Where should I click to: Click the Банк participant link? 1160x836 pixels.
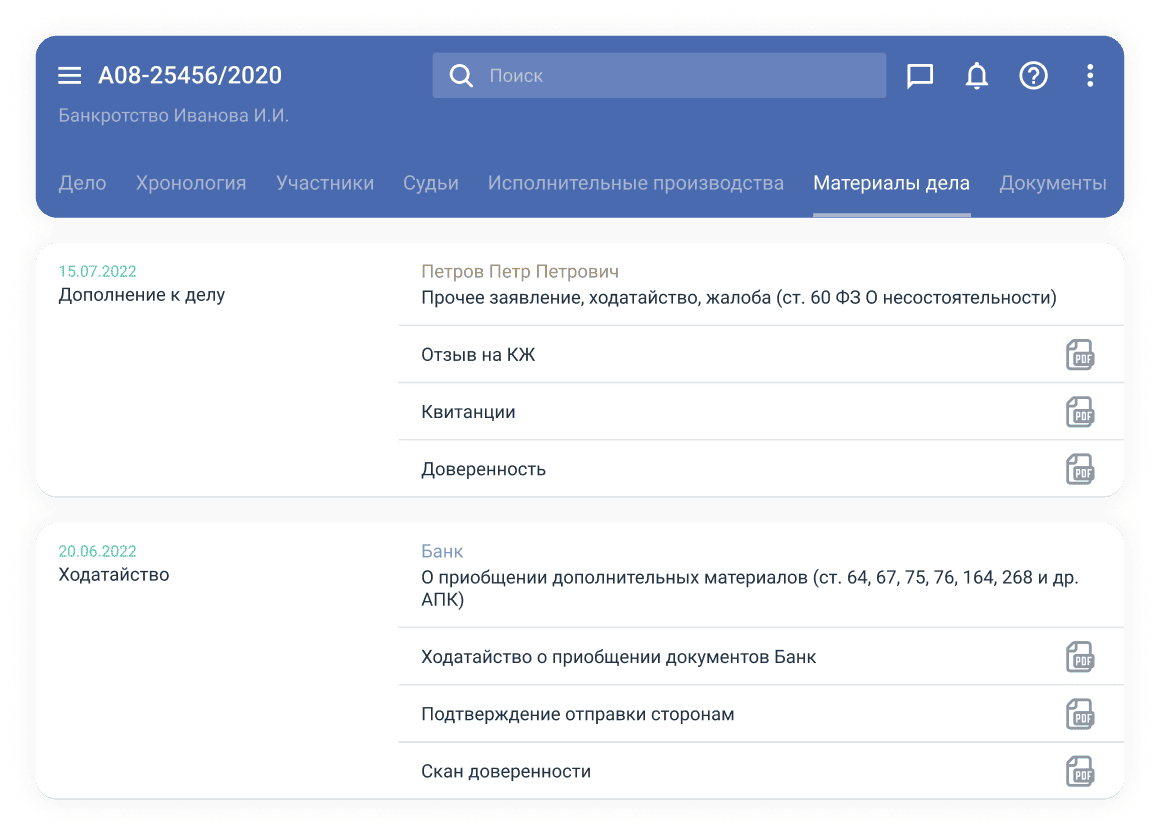[442, 551]
